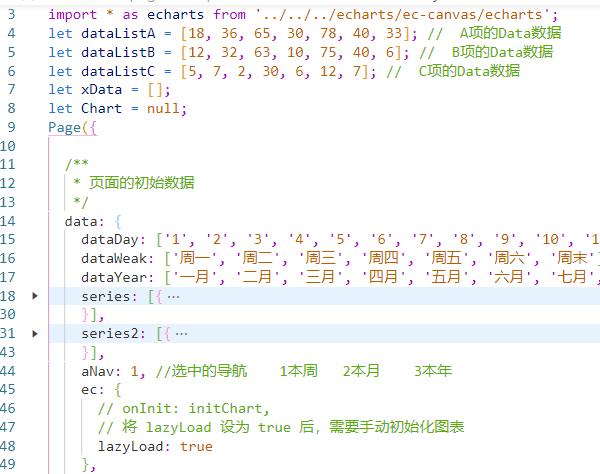Click the number 75 in dataListB

click(328, 52)
